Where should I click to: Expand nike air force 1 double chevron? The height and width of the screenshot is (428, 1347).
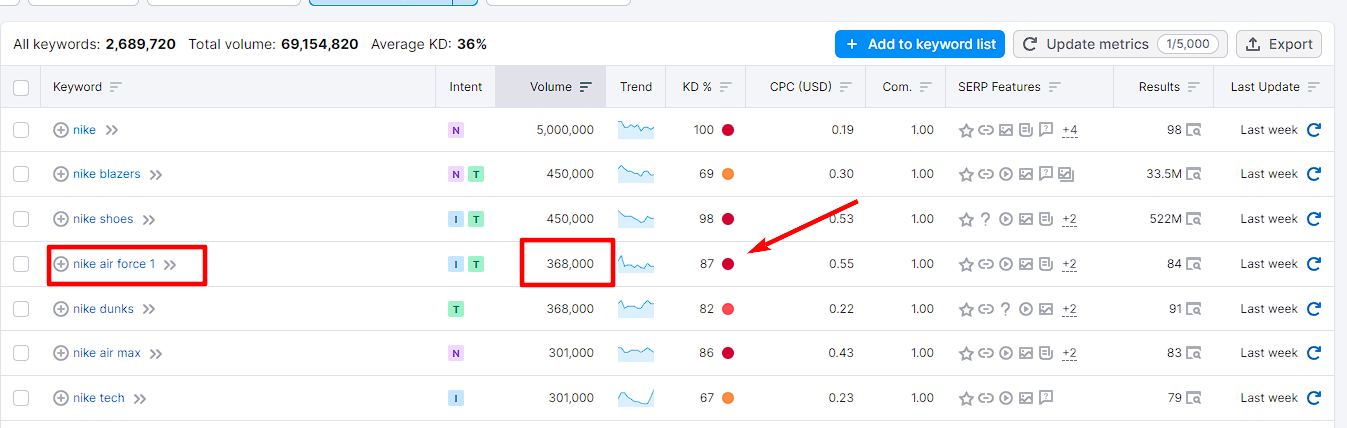point(171,265)
